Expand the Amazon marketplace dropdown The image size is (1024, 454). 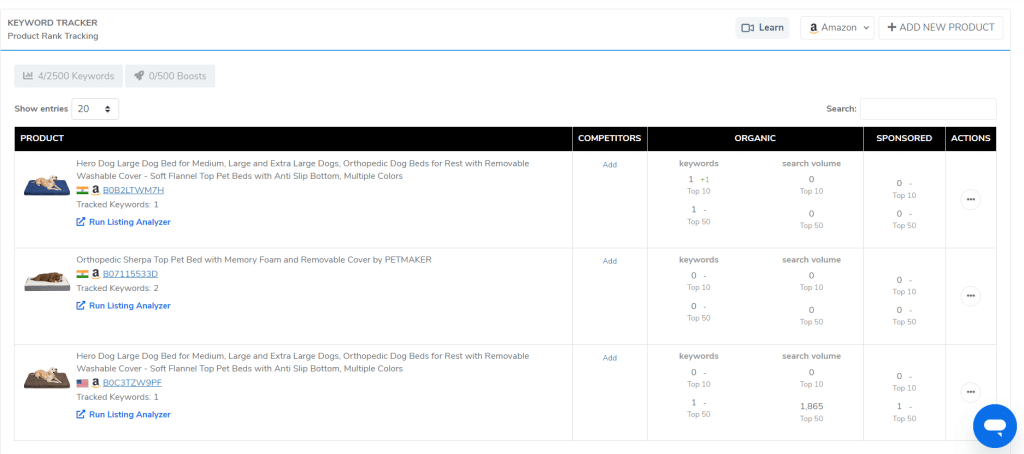pyautogui.click(x=838, y=28)
